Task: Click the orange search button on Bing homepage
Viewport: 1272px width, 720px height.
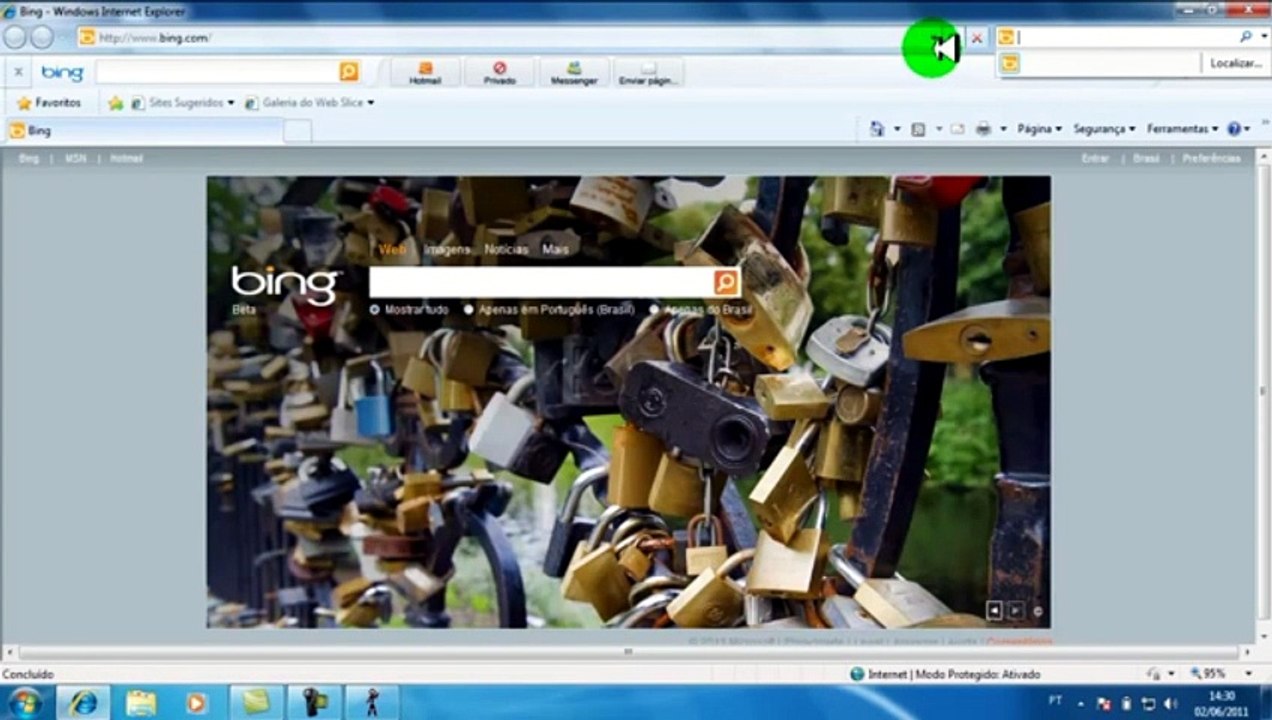Action: coord(726,282)
